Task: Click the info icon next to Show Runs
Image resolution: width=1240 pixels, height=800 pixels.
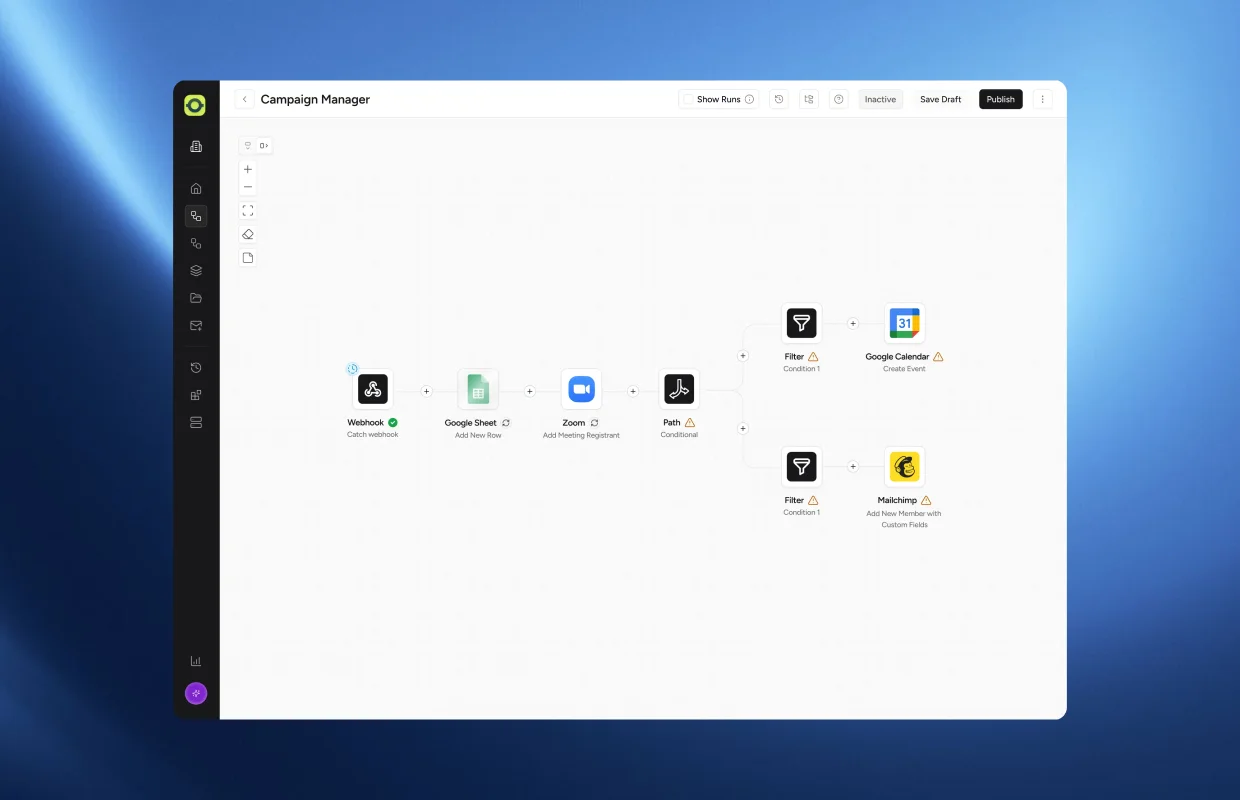Action: [x=749, y=99]
